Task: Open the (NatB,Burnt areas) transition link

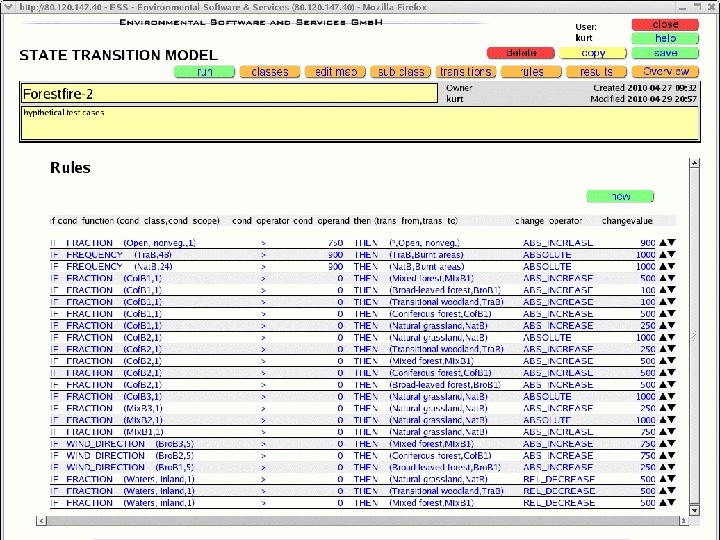Action: [x=427, y=267]
